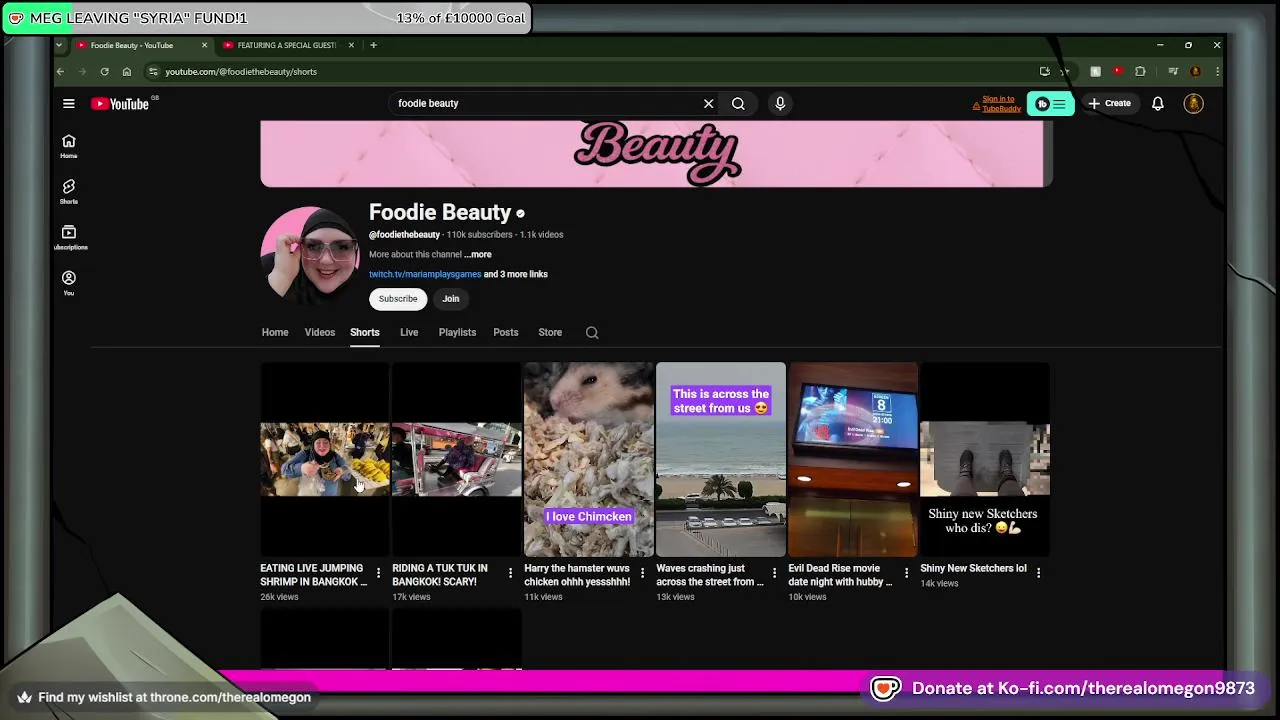Open Subscriptions in the YouTube sidebar

(x=69, y=238)
